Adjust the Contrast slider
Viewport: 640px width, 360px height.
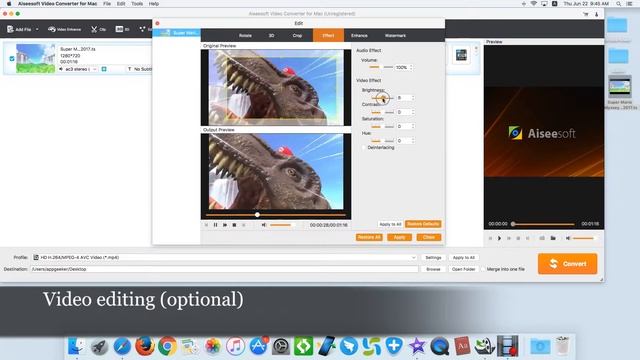[x=382, y=112]
